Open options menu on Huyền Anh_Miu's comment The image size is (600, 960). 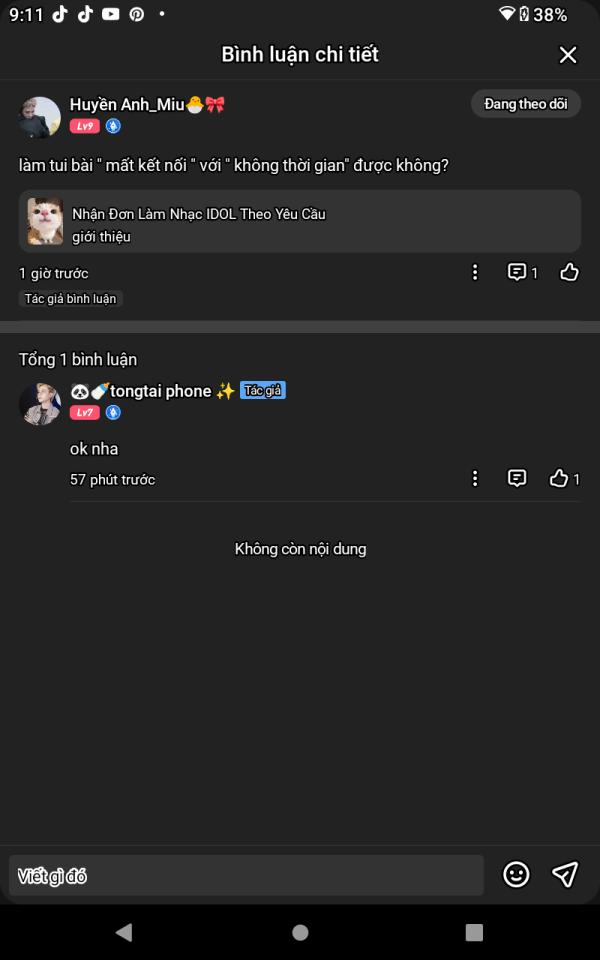click(475, 272)
